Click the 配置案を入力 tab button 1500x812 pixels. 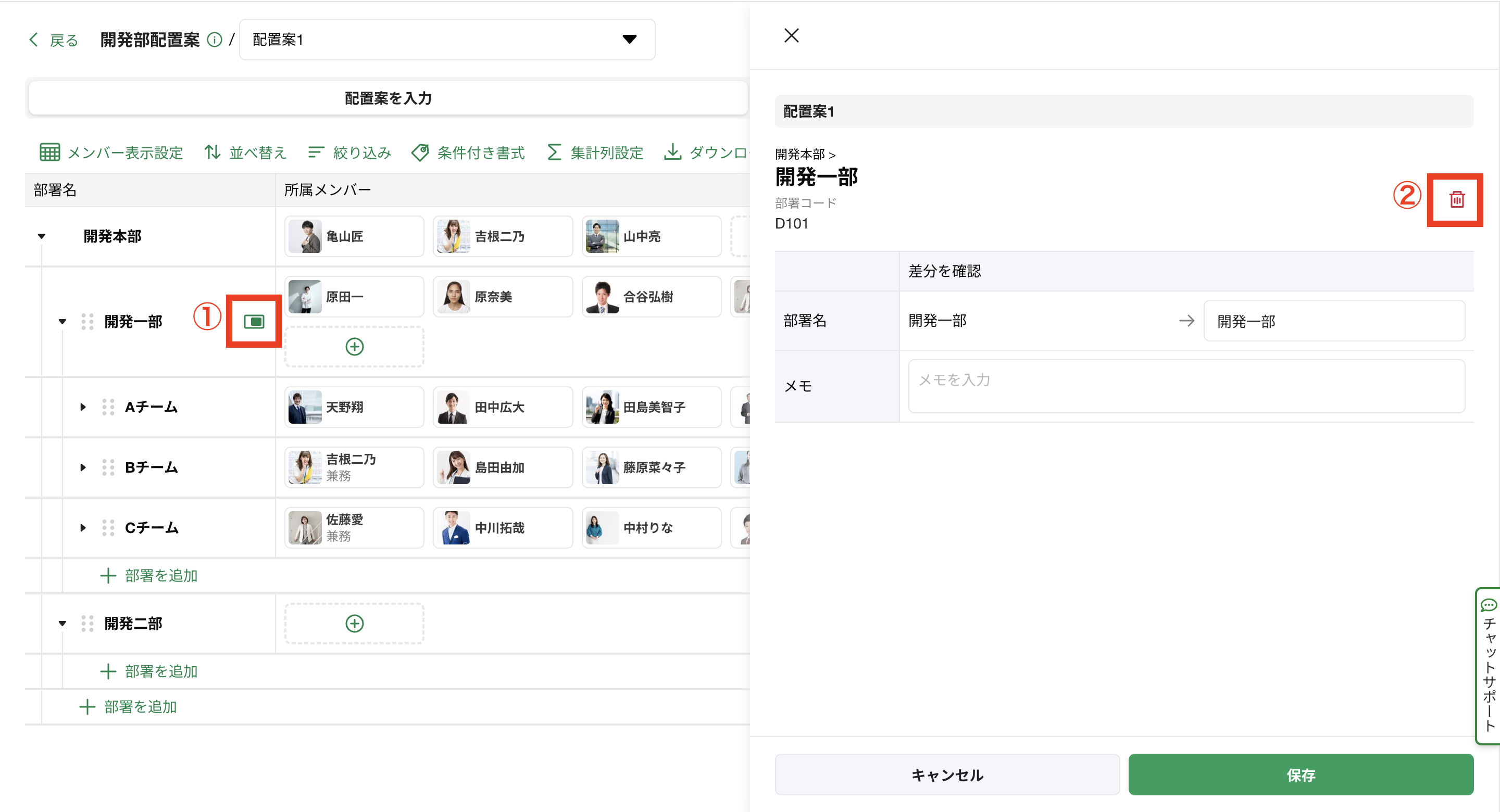[x=388, y=98]
